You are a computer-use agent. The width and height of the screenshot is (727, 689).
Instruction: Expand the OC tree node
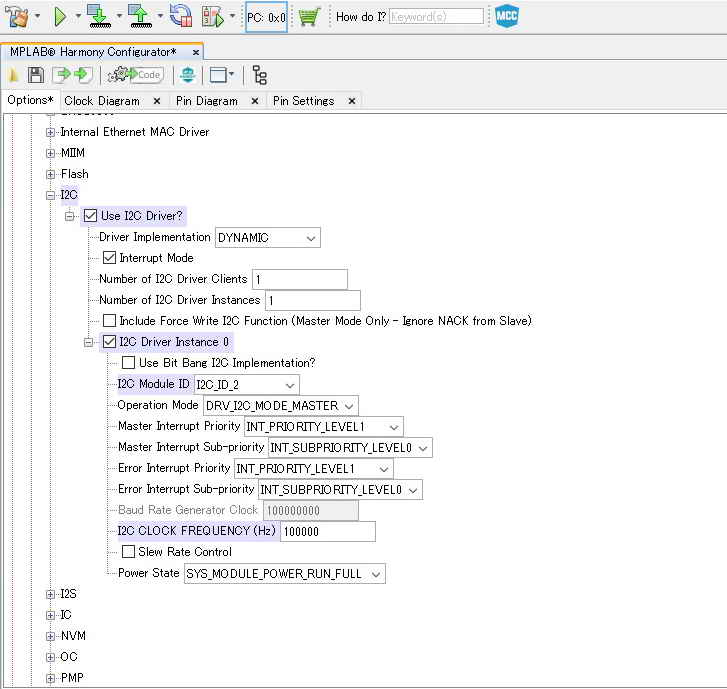coord(51,657)
